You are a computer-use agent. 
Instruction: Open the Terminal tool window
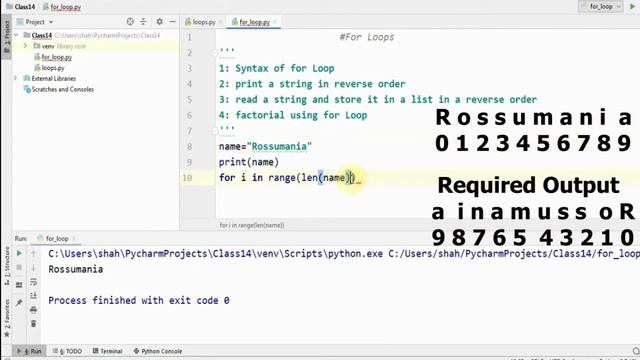tap(108, 351)
